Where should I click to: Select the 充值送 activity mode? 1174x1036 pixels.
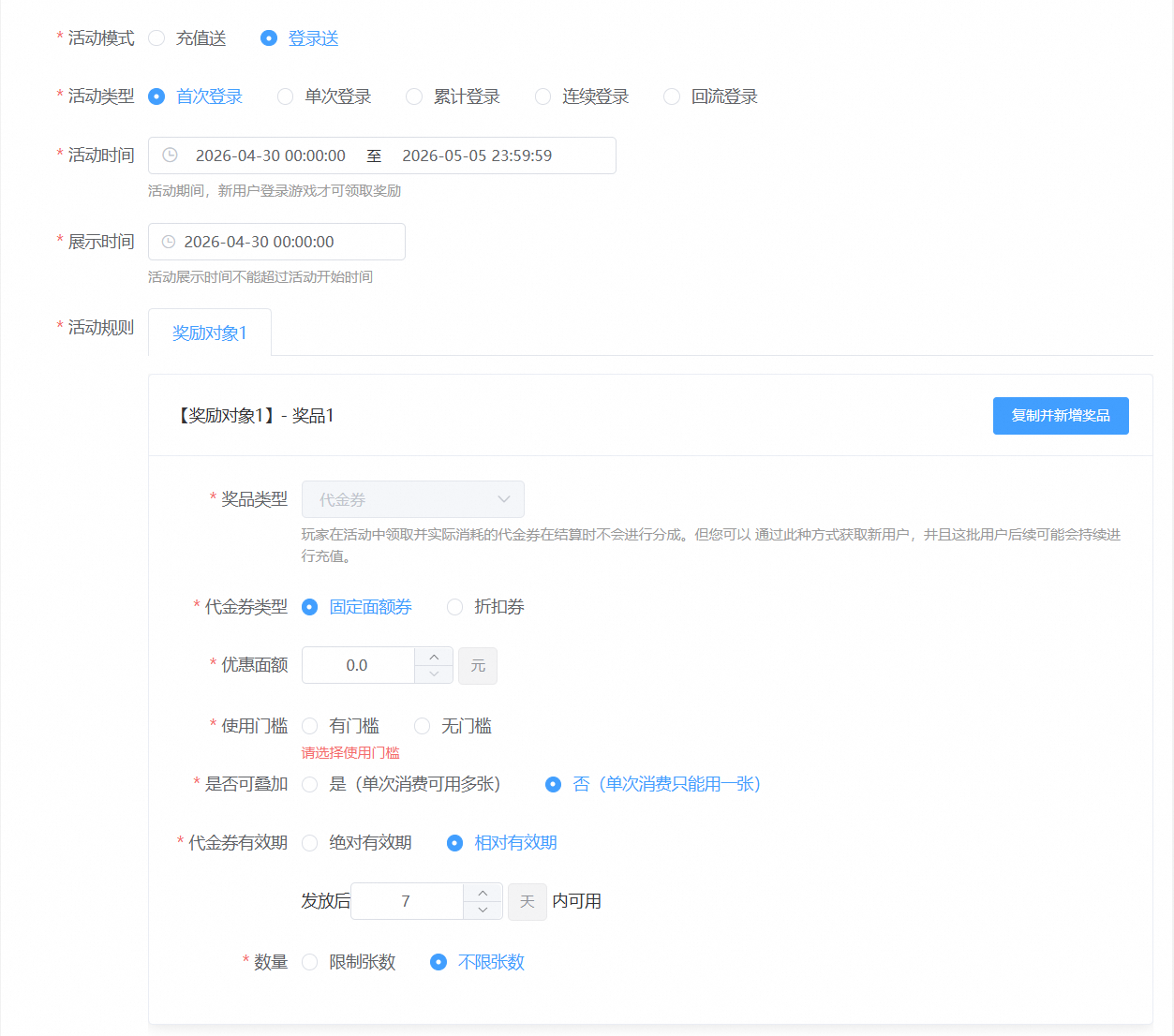[157, 38]
